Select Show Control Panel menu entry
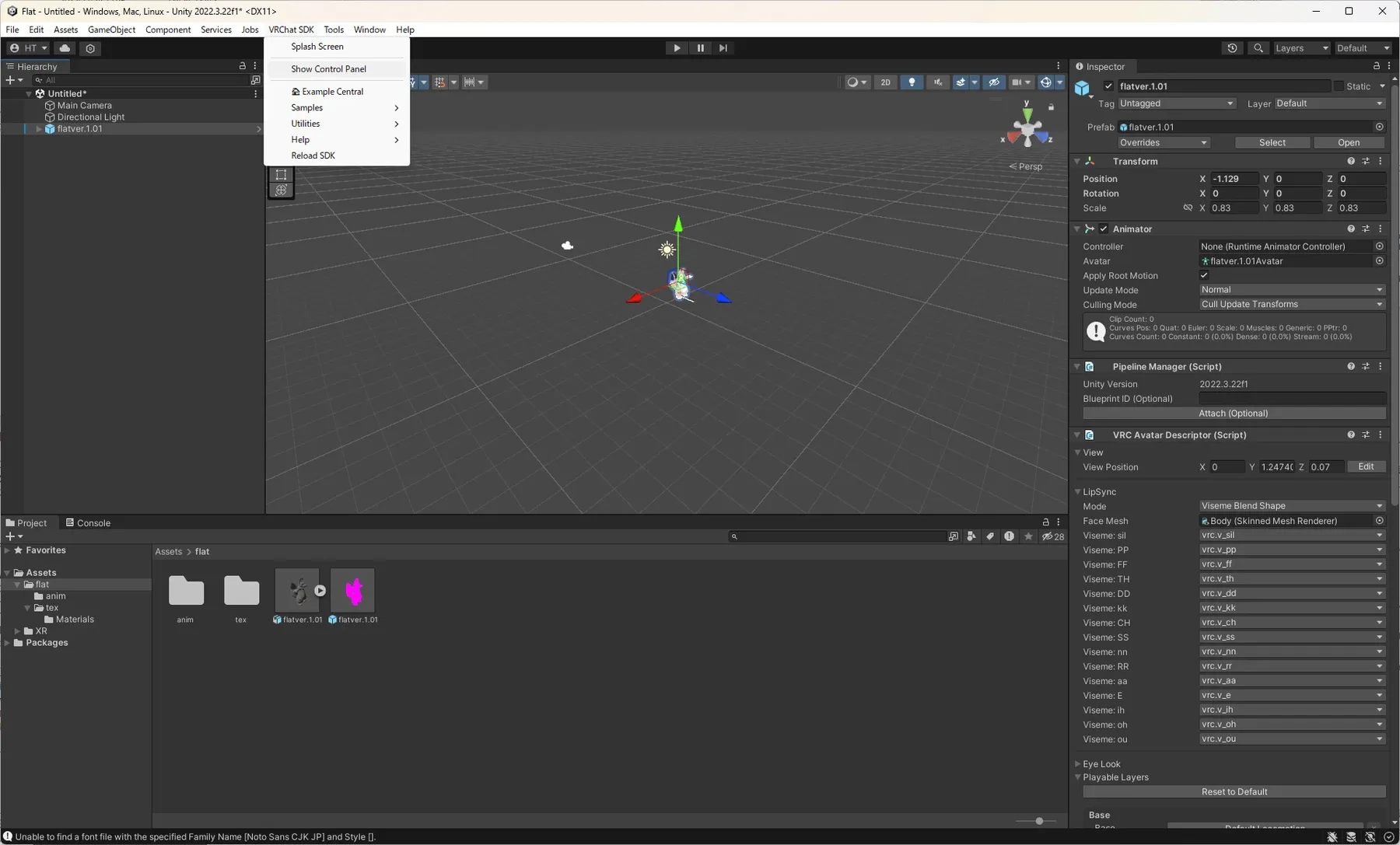Screen dimensions: 1400x845 [337, 69]
